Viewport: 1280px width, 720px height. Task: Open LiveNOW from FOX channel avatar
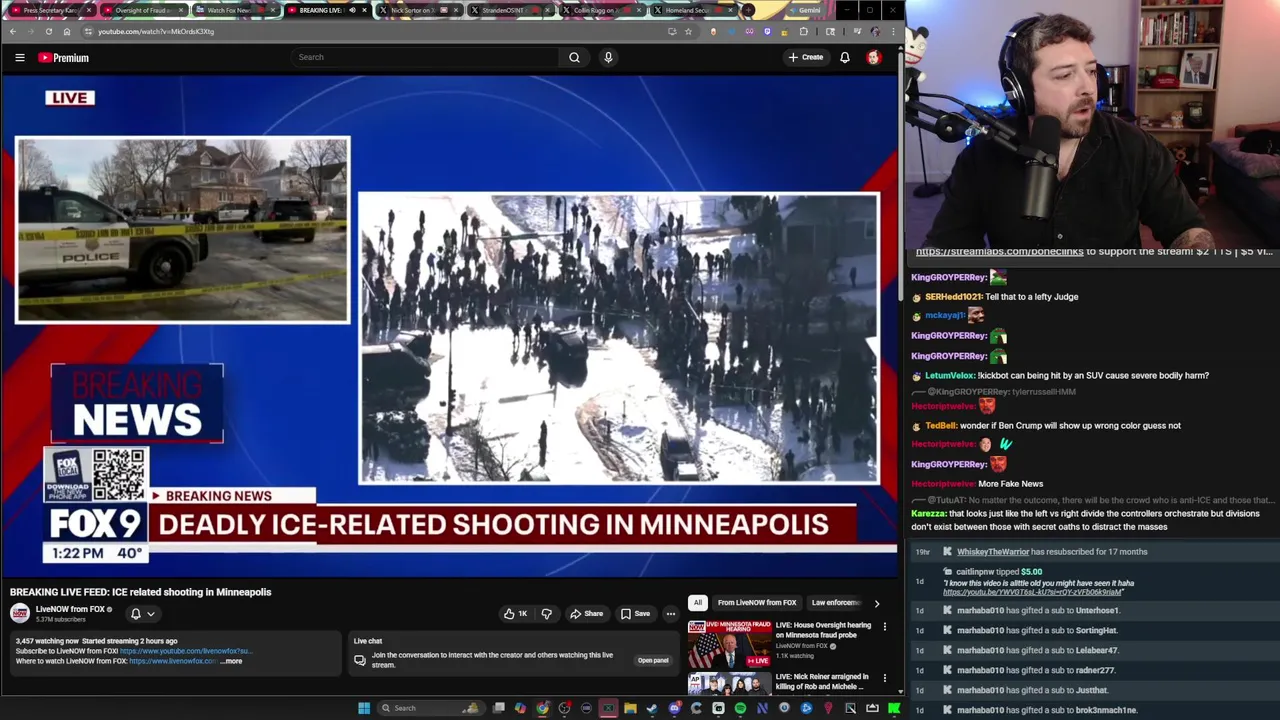click(20, 613)
